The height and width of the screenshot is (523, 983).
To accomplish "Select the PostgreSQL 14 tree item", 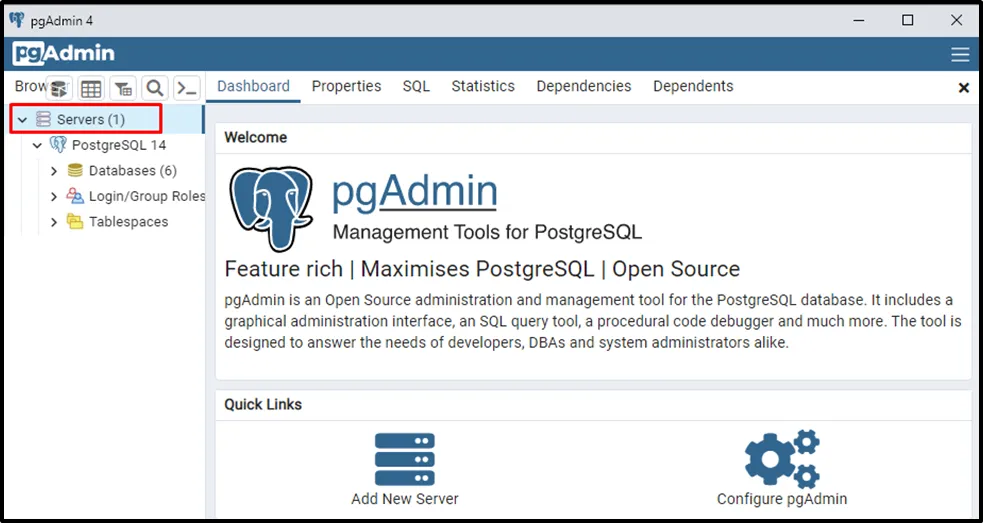I will point(118,146).
